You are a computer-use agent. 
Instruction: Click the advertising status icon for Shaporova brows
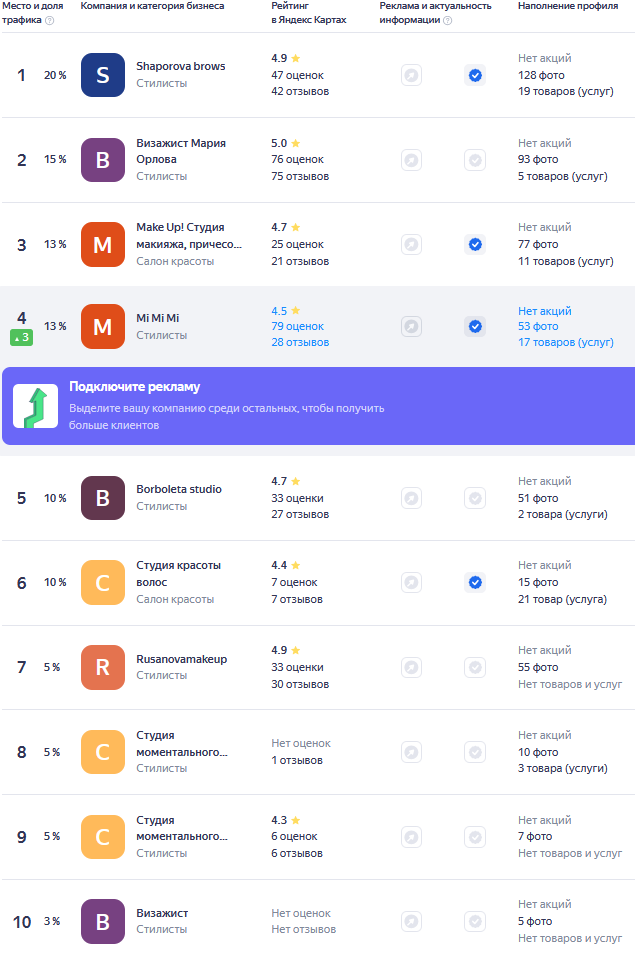pos(411,75)
